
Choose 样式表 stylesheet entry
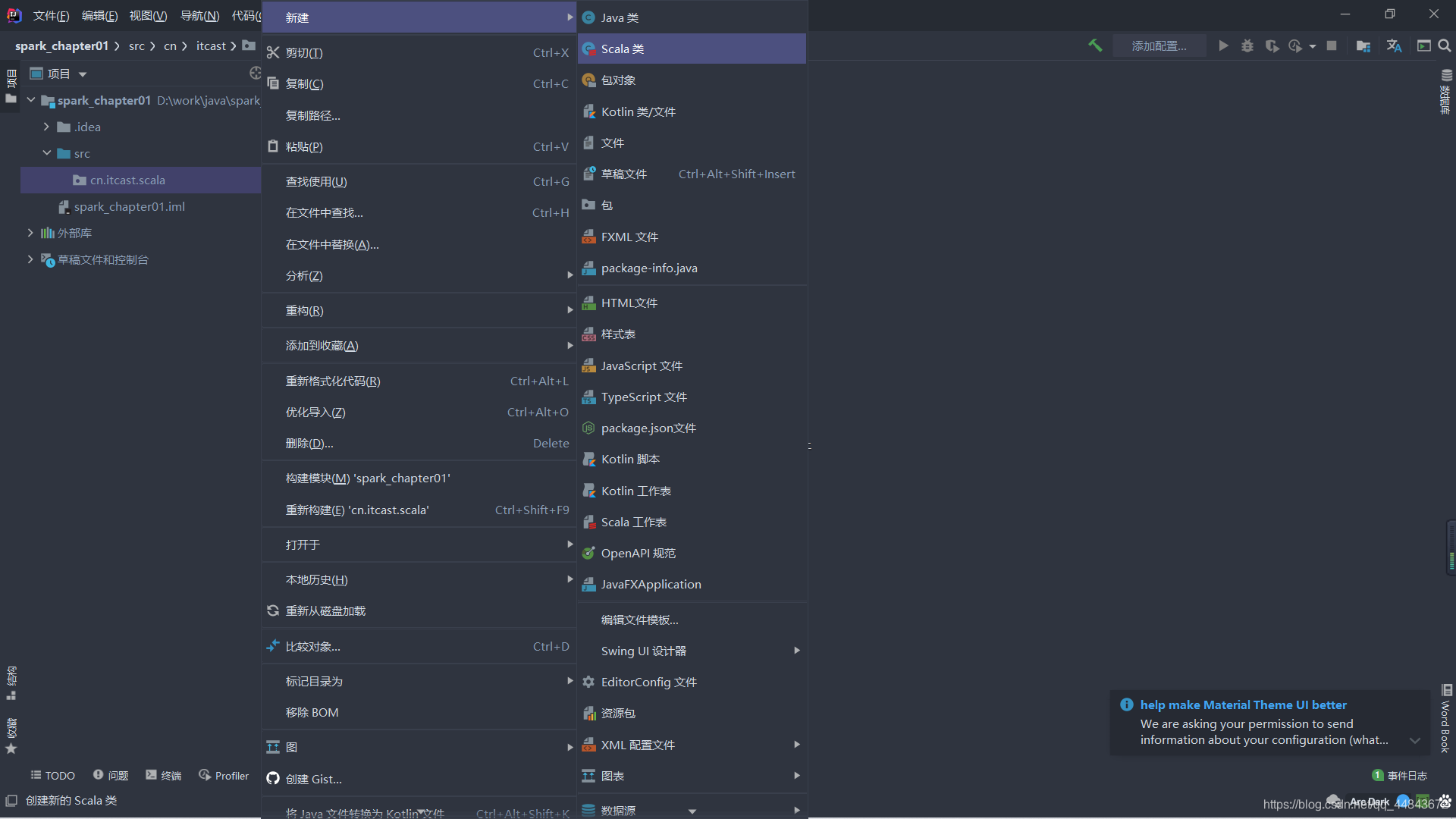coord(692,334)
